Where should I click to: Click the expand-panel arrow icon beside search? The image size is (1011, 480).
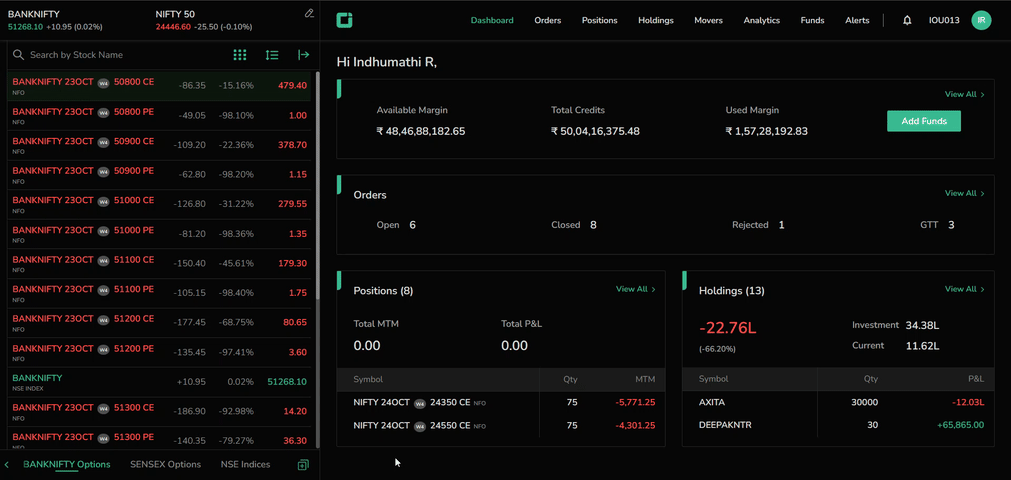[x=303, y=55]
